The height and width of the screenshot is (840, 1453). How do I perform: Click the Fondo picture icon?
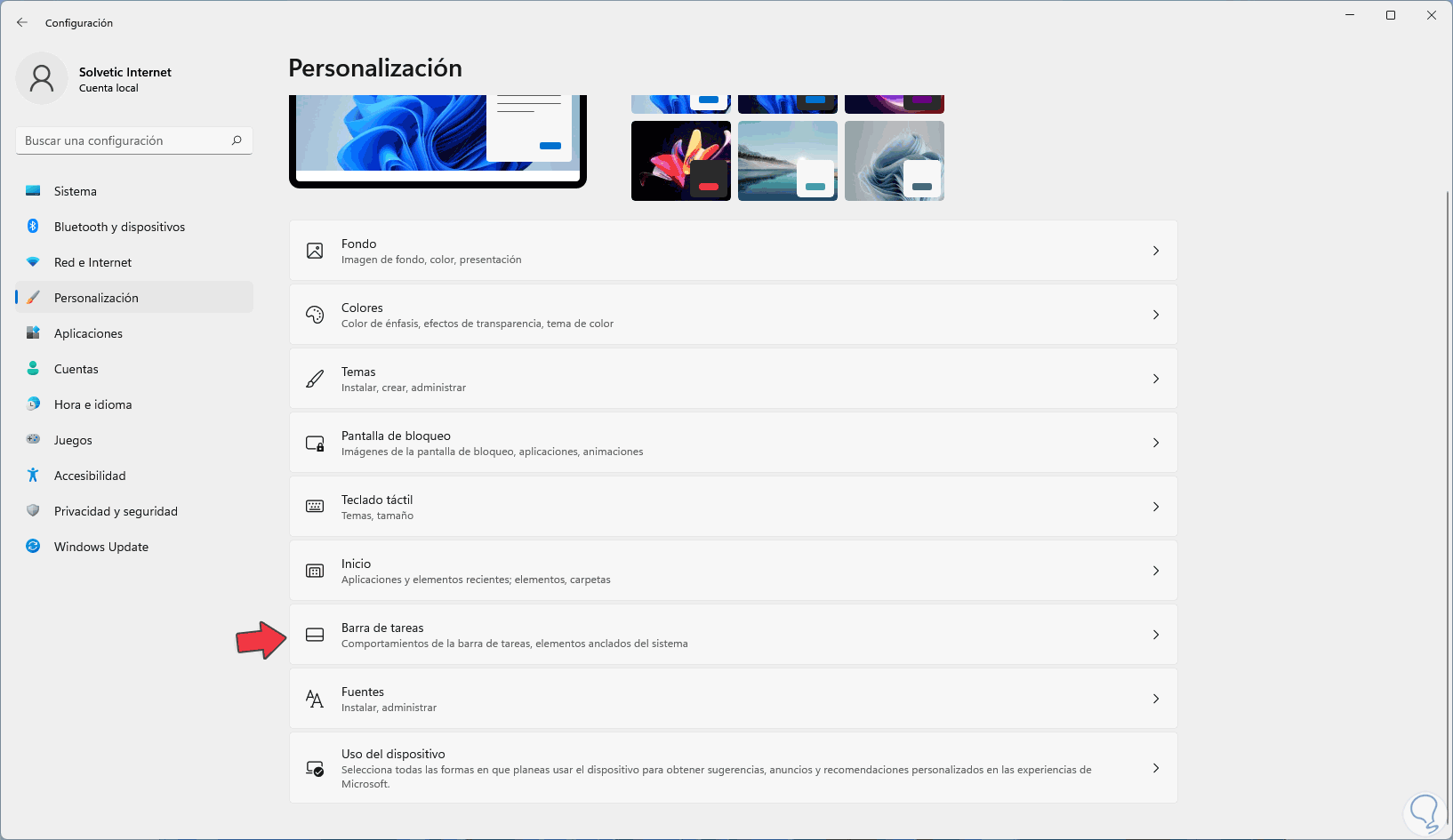(x=315, y=251)
